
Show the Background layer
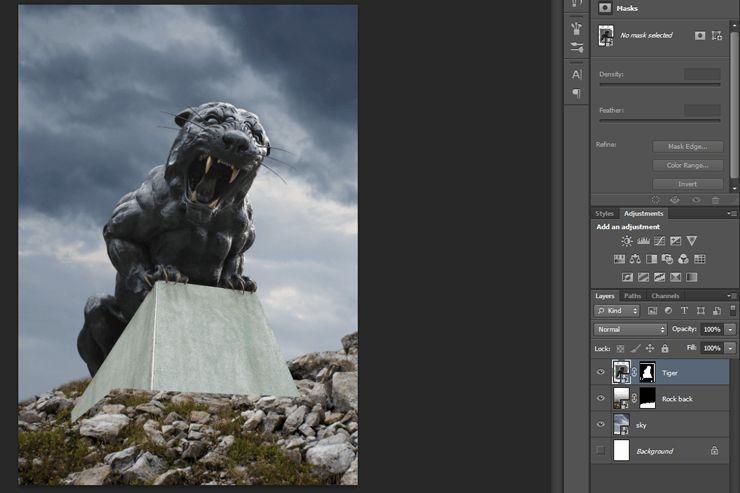tap(601, 451)
